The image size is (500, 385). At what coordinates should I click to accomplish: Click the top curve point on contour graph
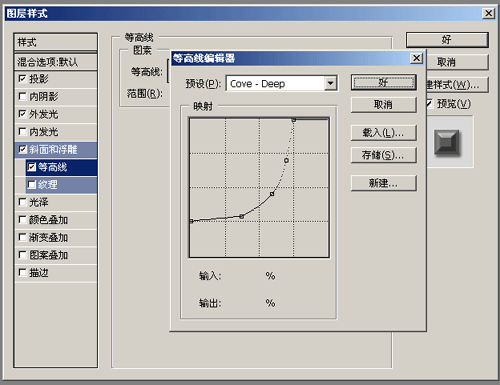(x=294, y=120)
